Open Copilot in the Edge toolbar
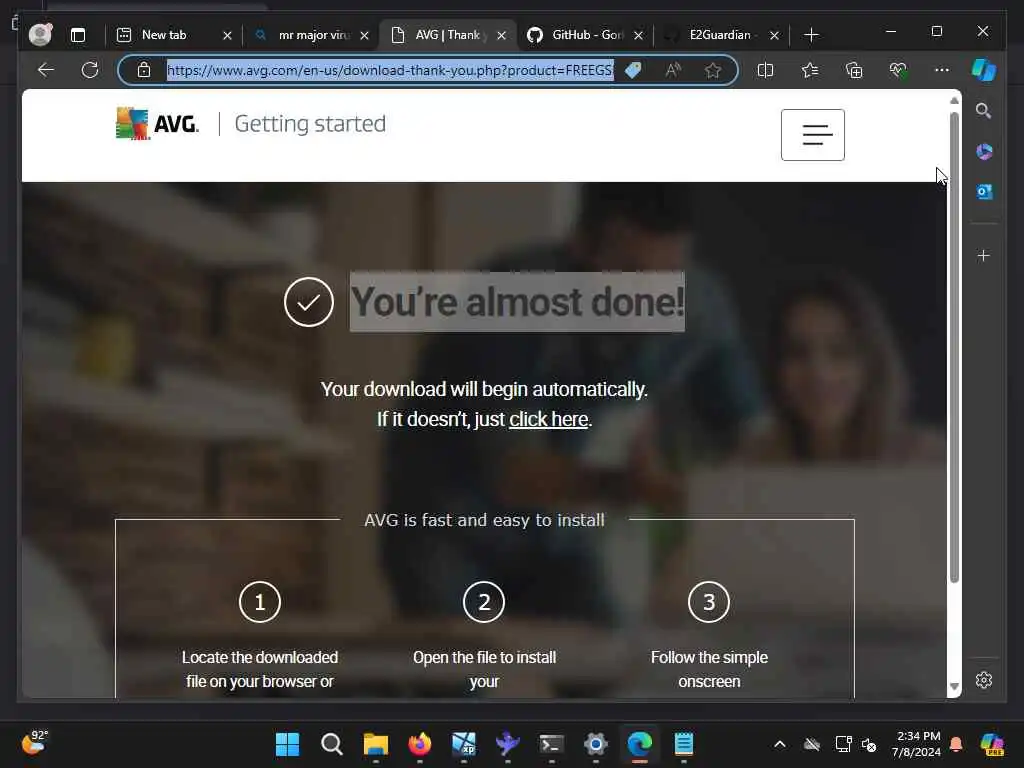1024x768 pixels. click(984, 70)
